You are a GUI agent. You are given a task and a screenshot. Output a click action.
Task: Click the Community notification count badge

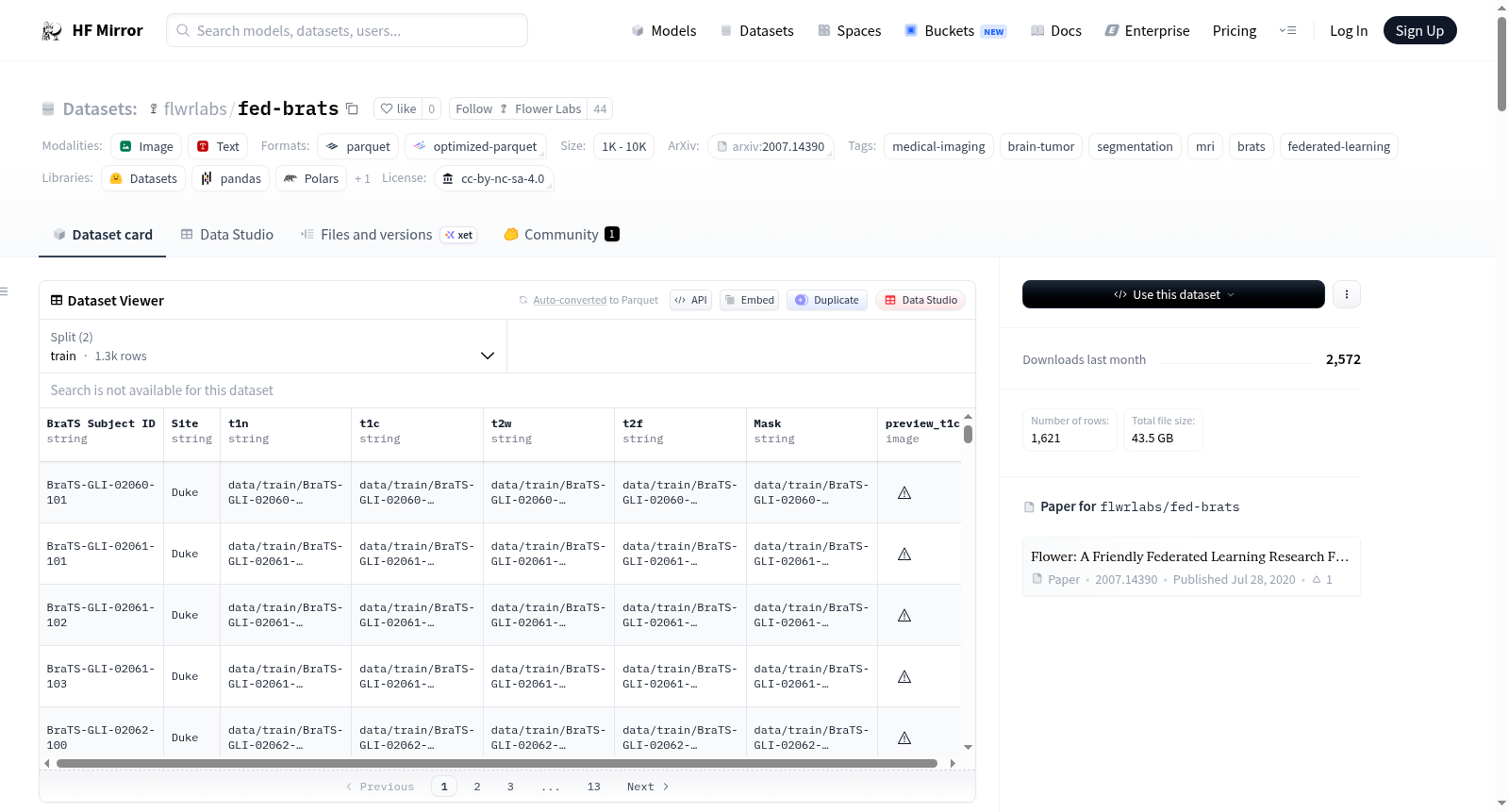(612, 234)
